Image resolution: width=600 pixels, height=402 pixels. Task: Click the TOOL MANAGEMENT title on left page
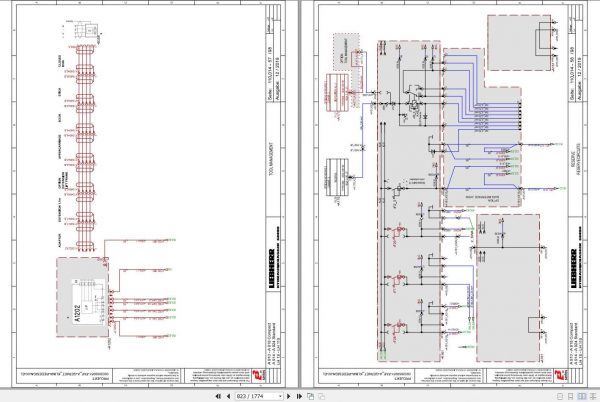coord(271,159)
